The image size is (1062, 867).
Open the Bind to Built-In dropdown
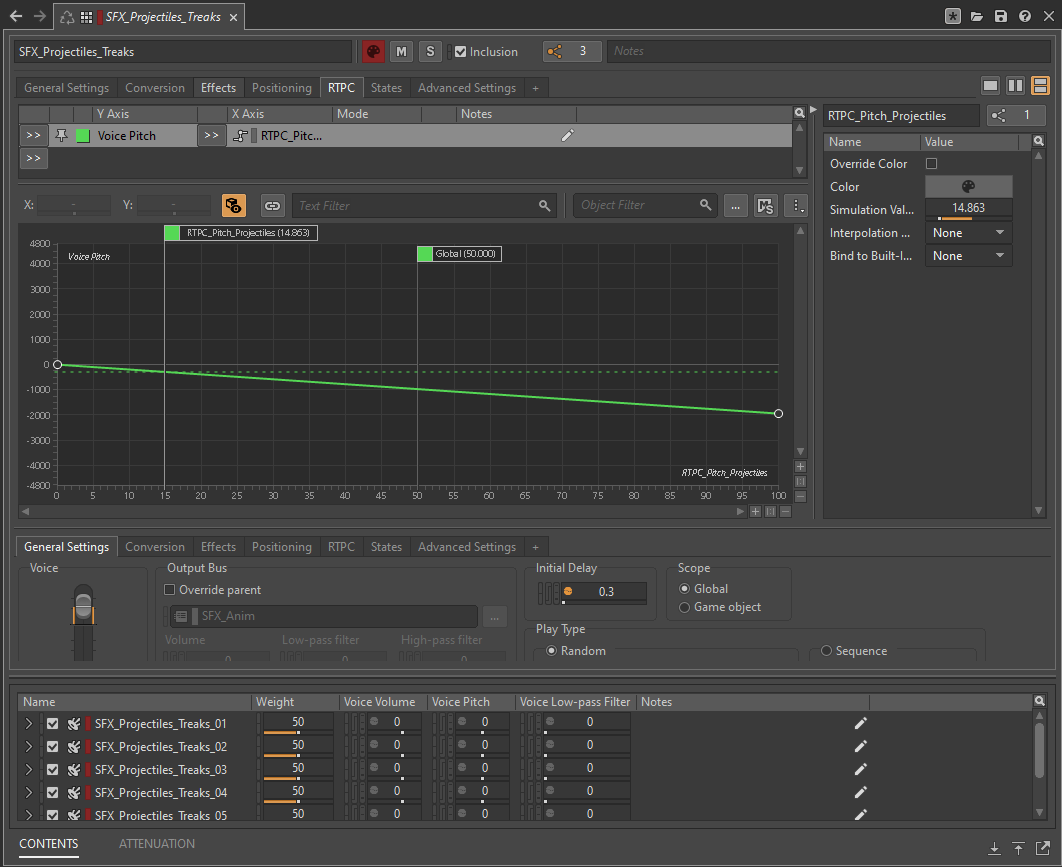[968, 256]
